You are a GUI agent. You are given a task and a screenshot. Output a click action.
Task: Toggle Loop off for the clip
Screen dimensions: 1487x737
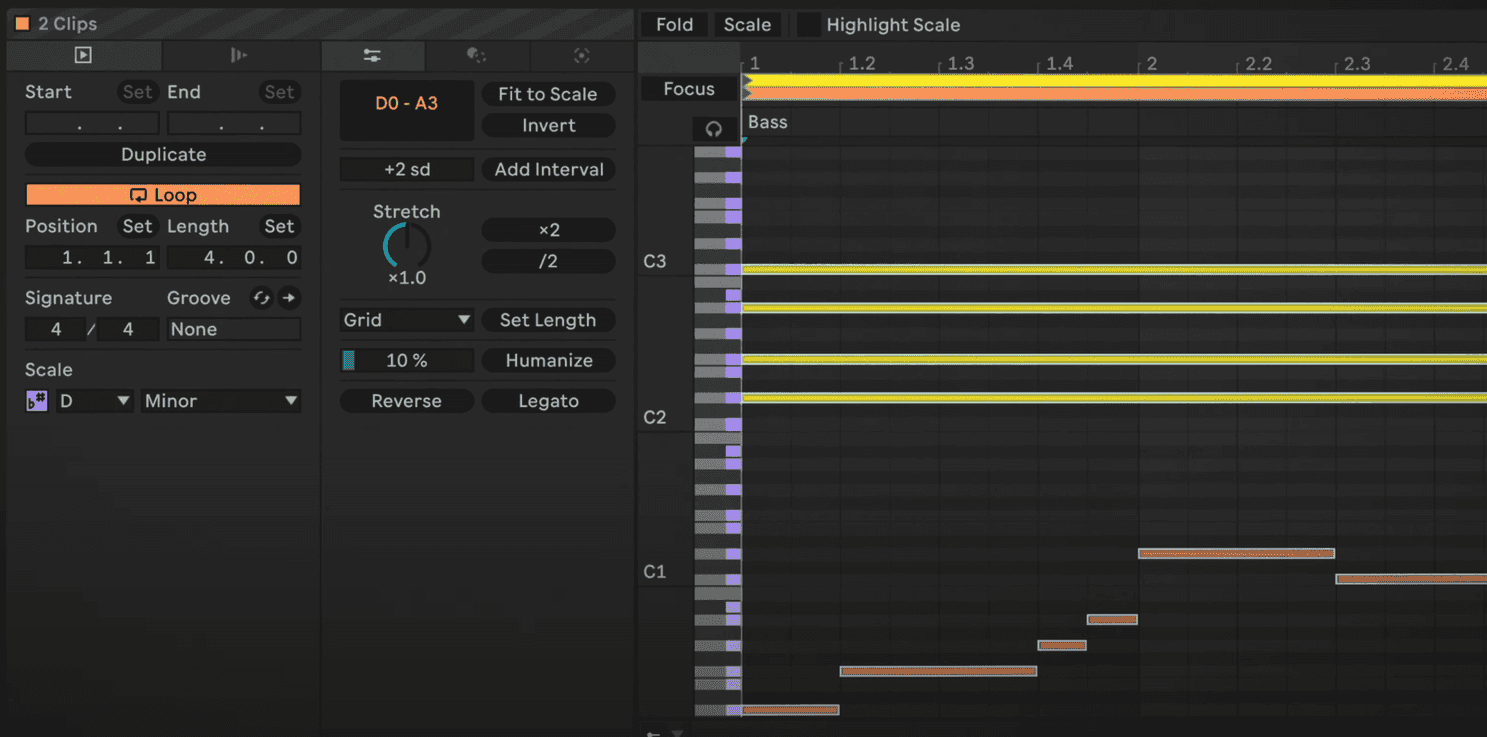pyautogui.click(x=162, y=194)
